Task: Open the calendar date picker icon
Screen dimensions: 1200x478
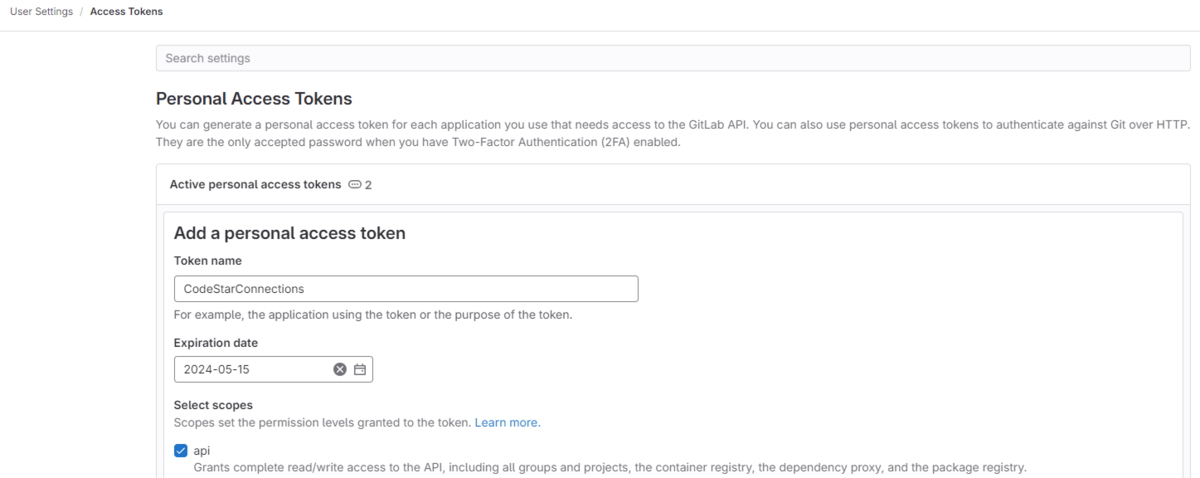Action: point(360,369)
